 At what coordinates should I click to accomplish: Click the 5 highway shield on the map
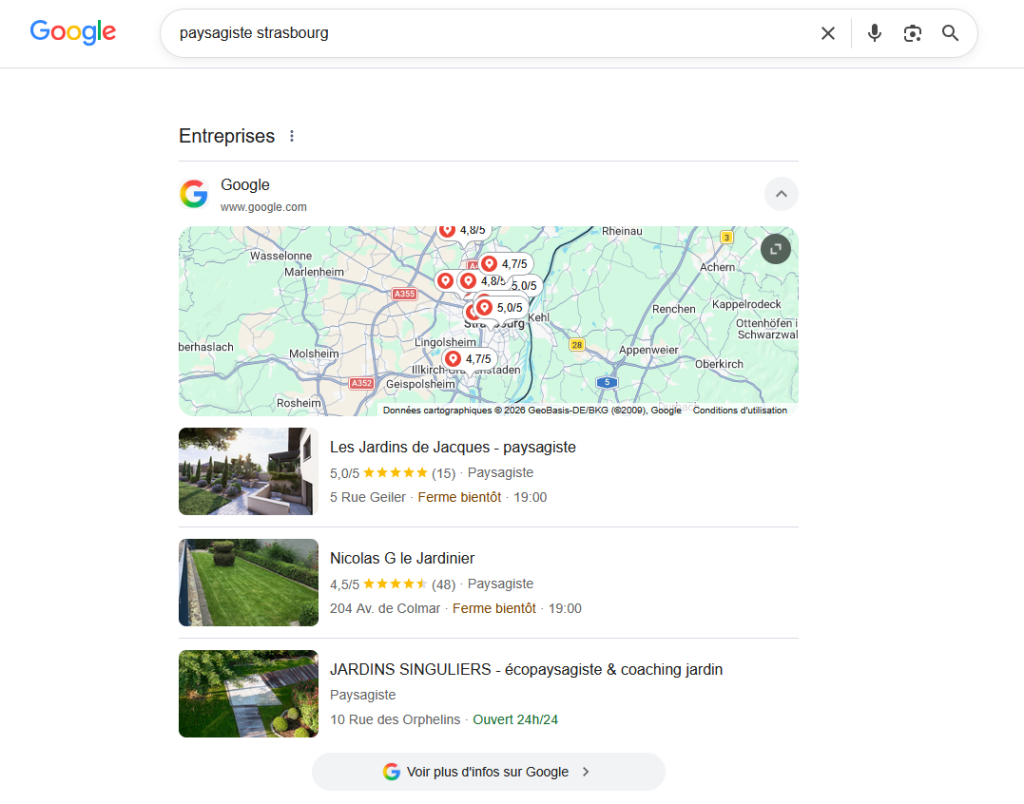[607, 382]
